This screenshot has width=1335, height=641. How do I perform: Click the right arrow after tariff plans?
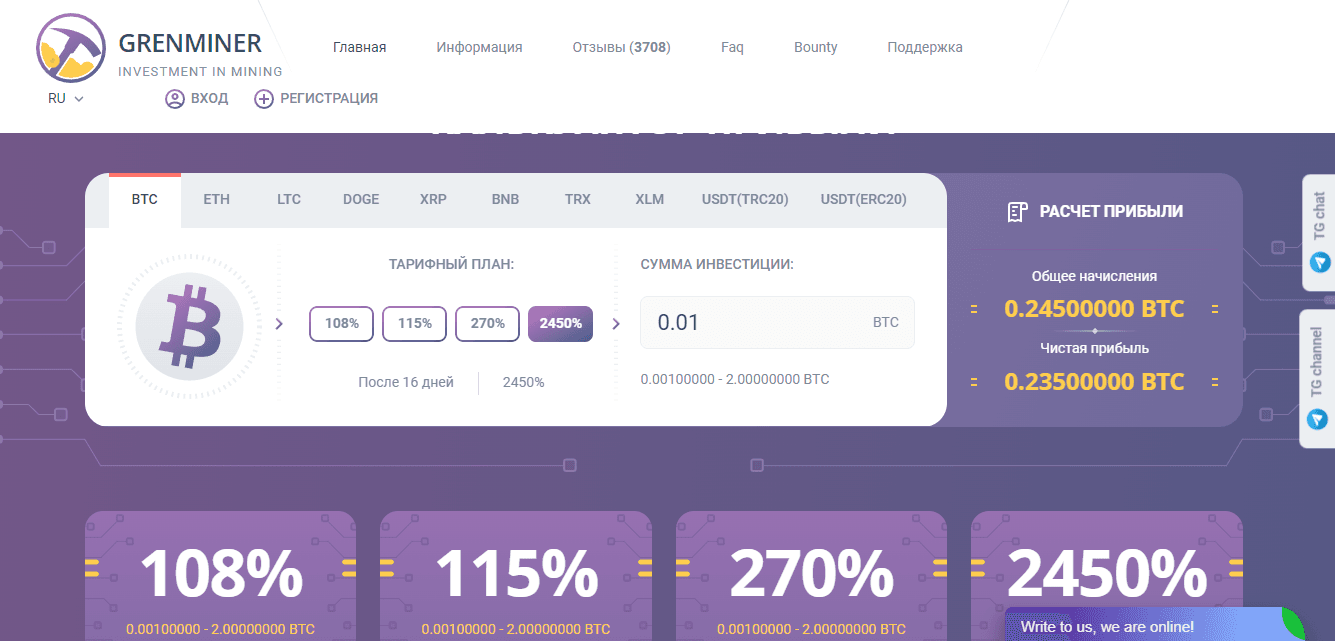tap(615, 324)
